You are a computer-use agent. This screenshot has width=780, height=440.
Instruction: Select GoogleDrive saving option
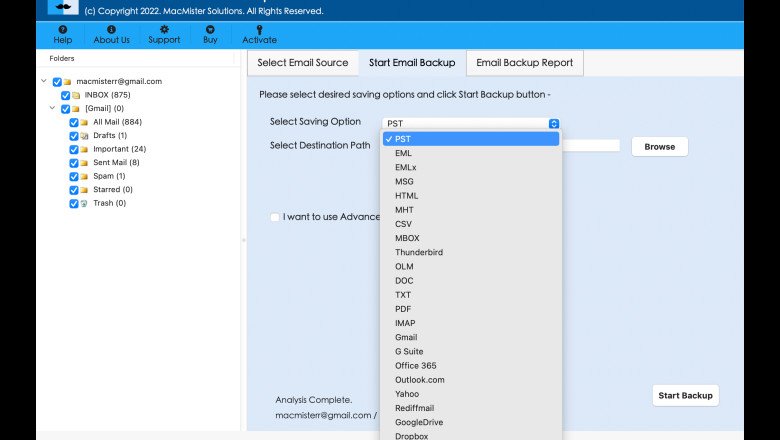coord(471,423)
